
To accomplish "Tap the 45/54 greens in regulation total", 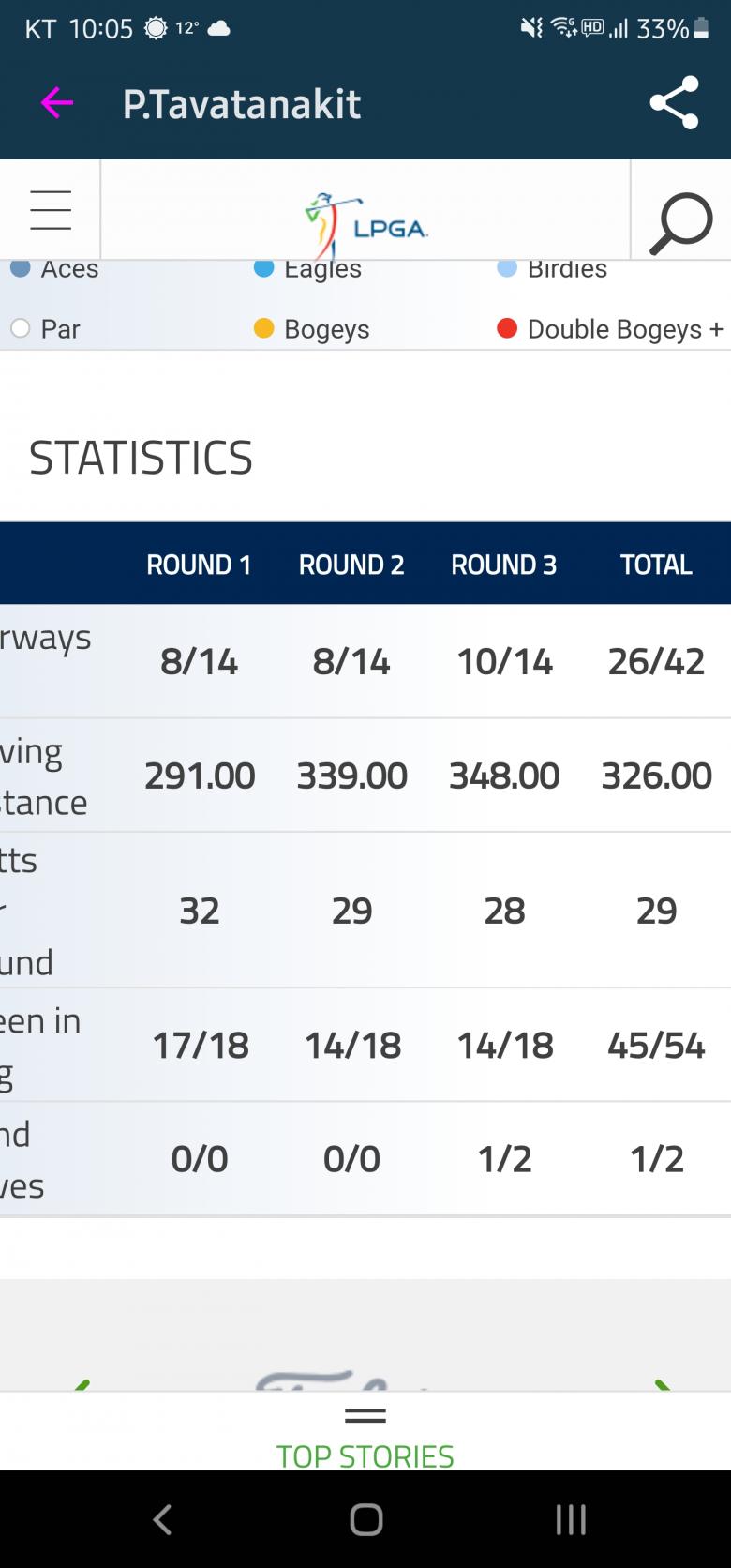I will (x=656, y=1045).
